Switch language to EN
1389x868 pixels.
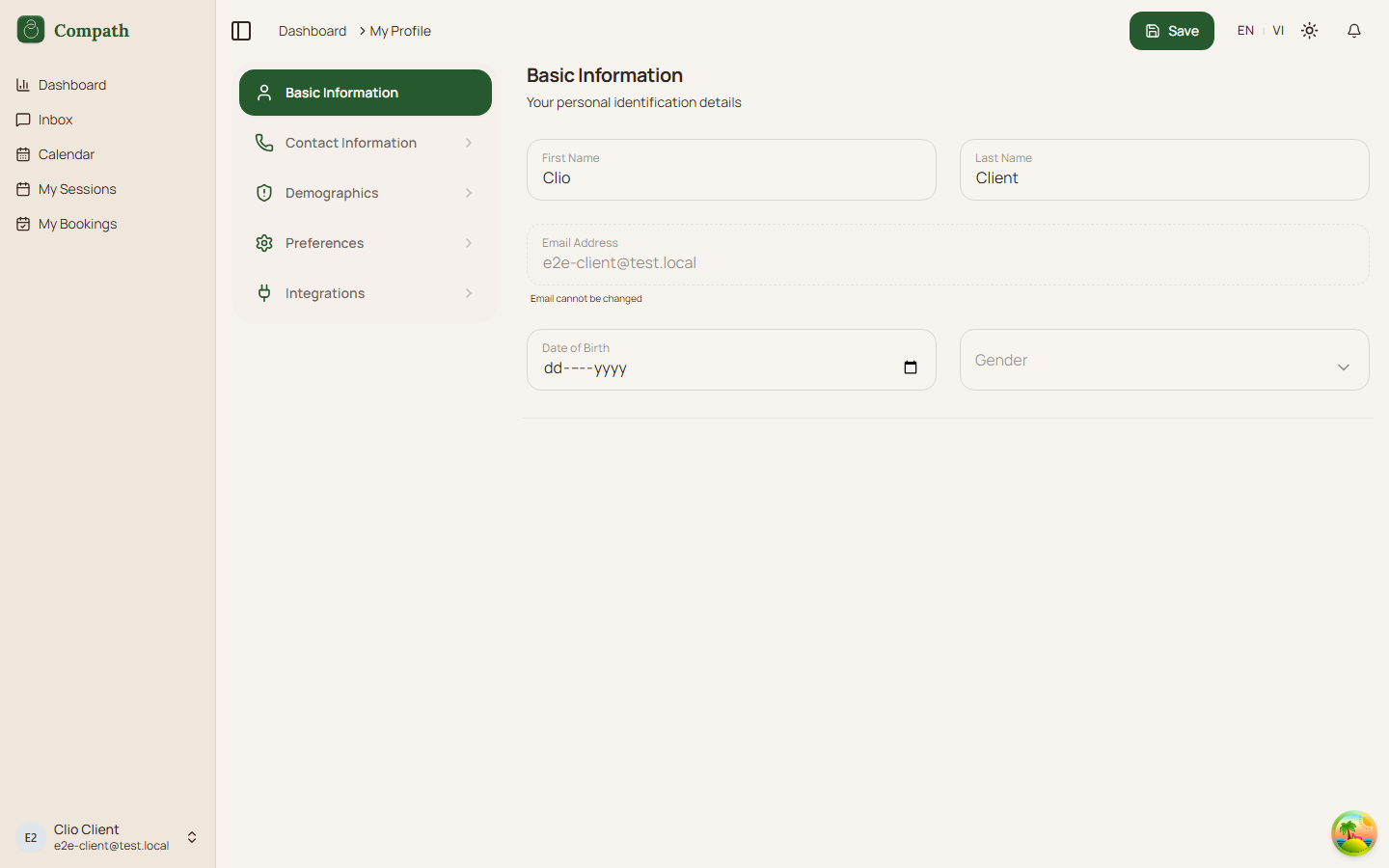pyautogui.click(x=1245, y=31)
